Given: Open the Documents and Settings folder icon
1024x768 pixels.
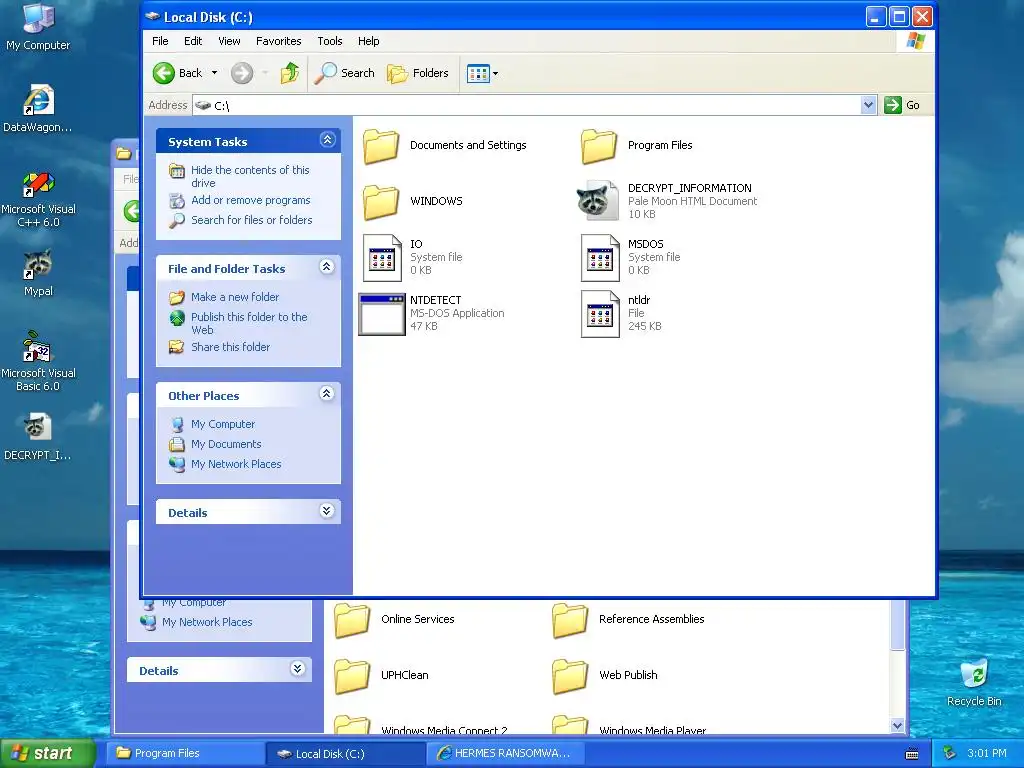Looking at the screenshot, I should coord(381,146).
